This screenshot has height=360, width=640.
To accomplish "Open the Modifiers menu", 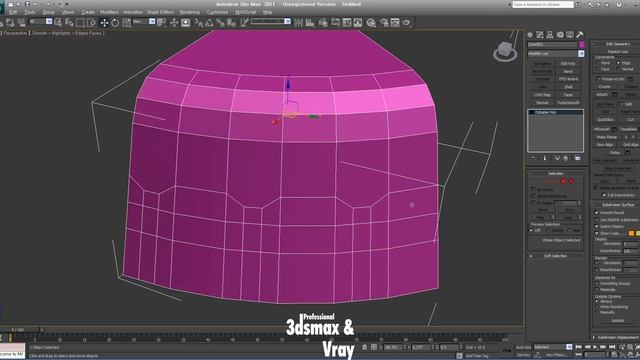I will pyautogui.click(x=109, y=12).
